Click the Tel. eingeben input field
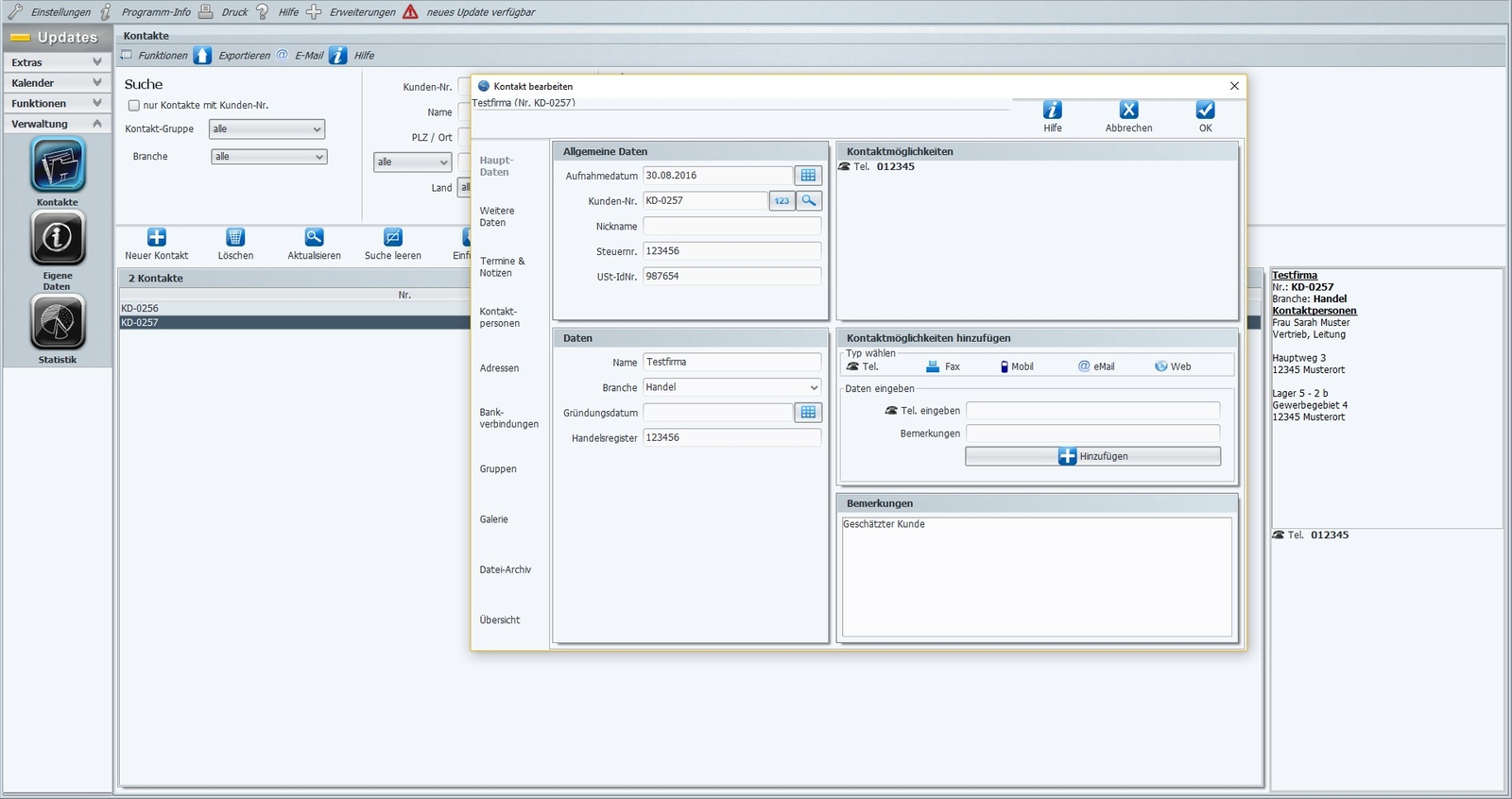 coord(1092,411)
